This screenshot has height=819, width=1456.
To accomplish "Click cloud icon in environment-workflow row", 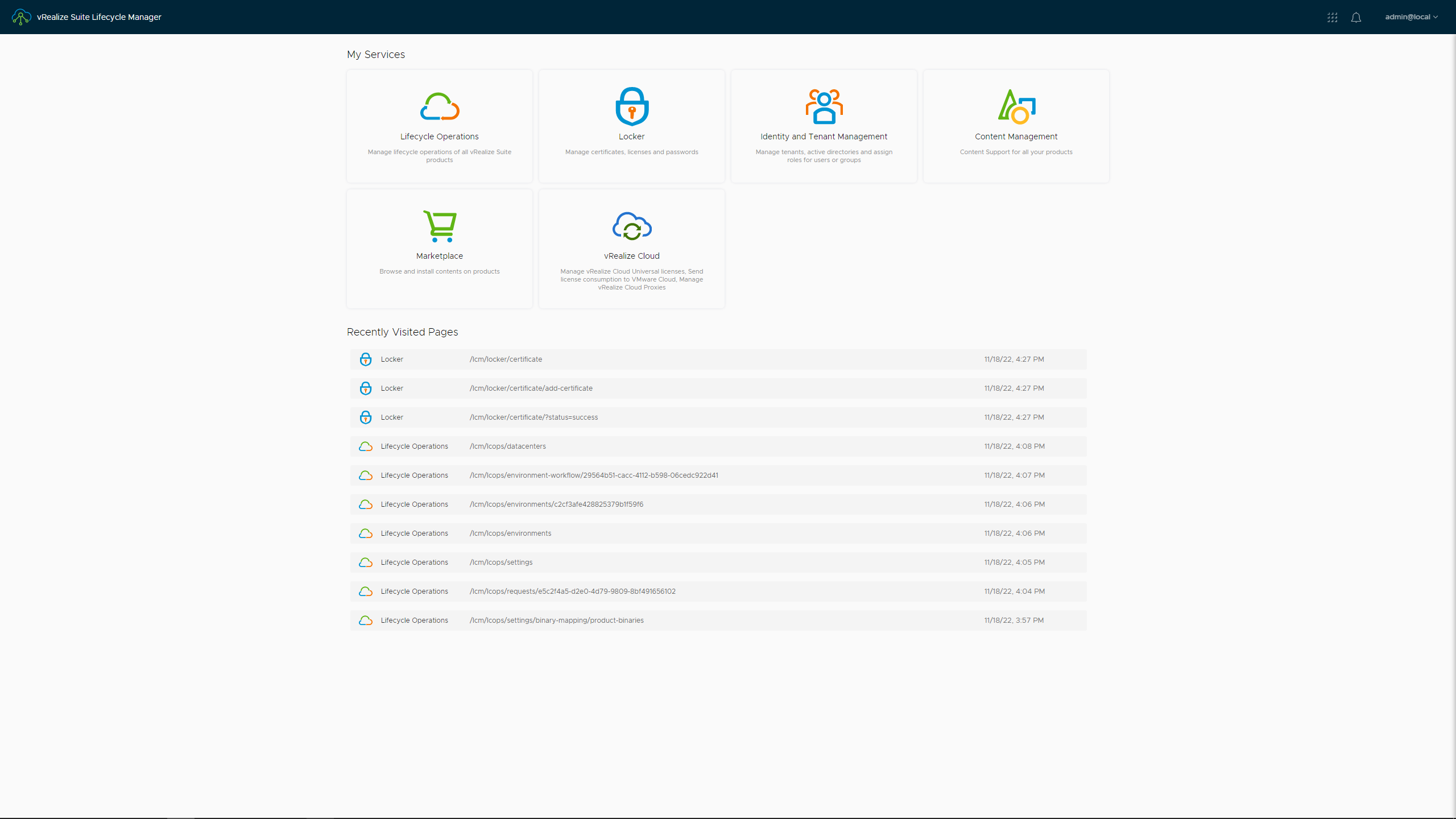I will tap(366, 475).
